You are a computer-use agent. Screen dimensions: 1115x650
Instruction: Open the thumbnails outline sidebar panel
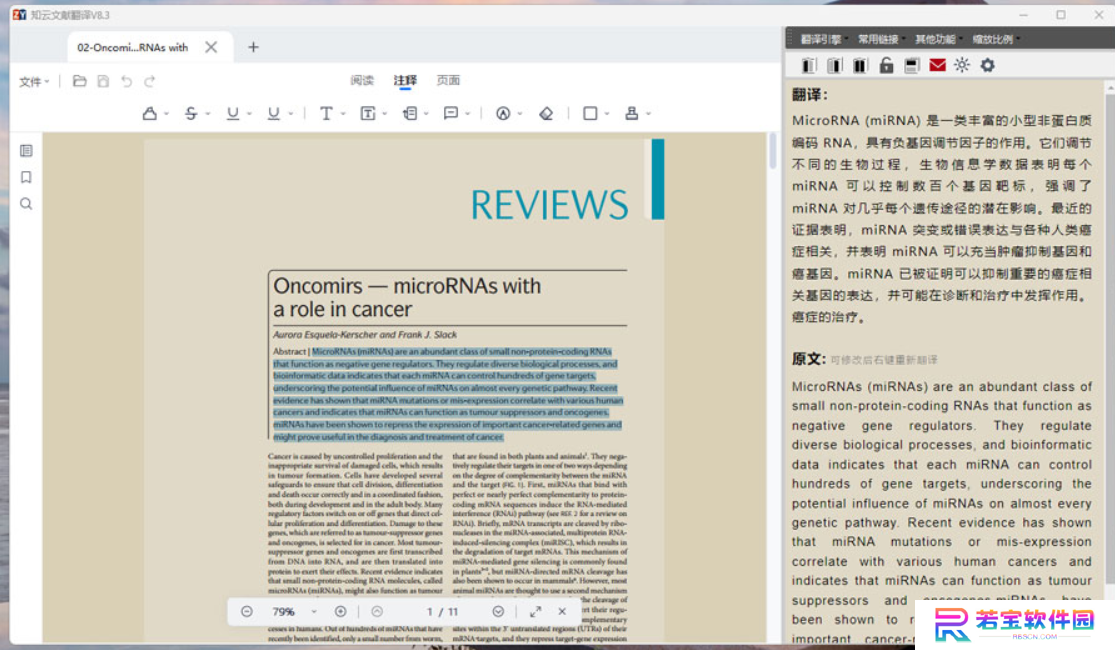click(x=26, y=151)
